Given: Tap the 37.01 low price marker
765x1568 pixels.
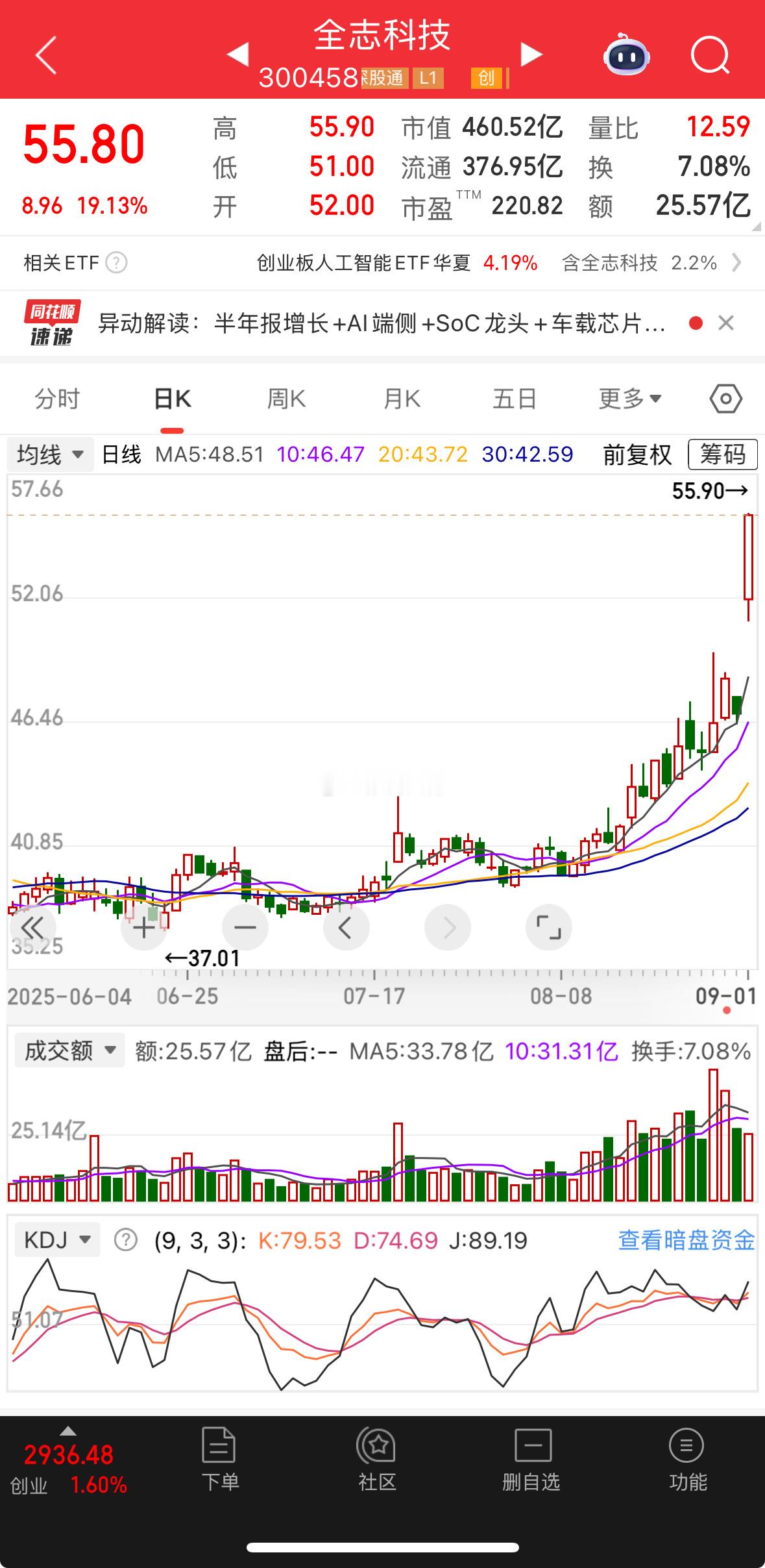Looking at the screenshot, I should (x=202, y=958).
